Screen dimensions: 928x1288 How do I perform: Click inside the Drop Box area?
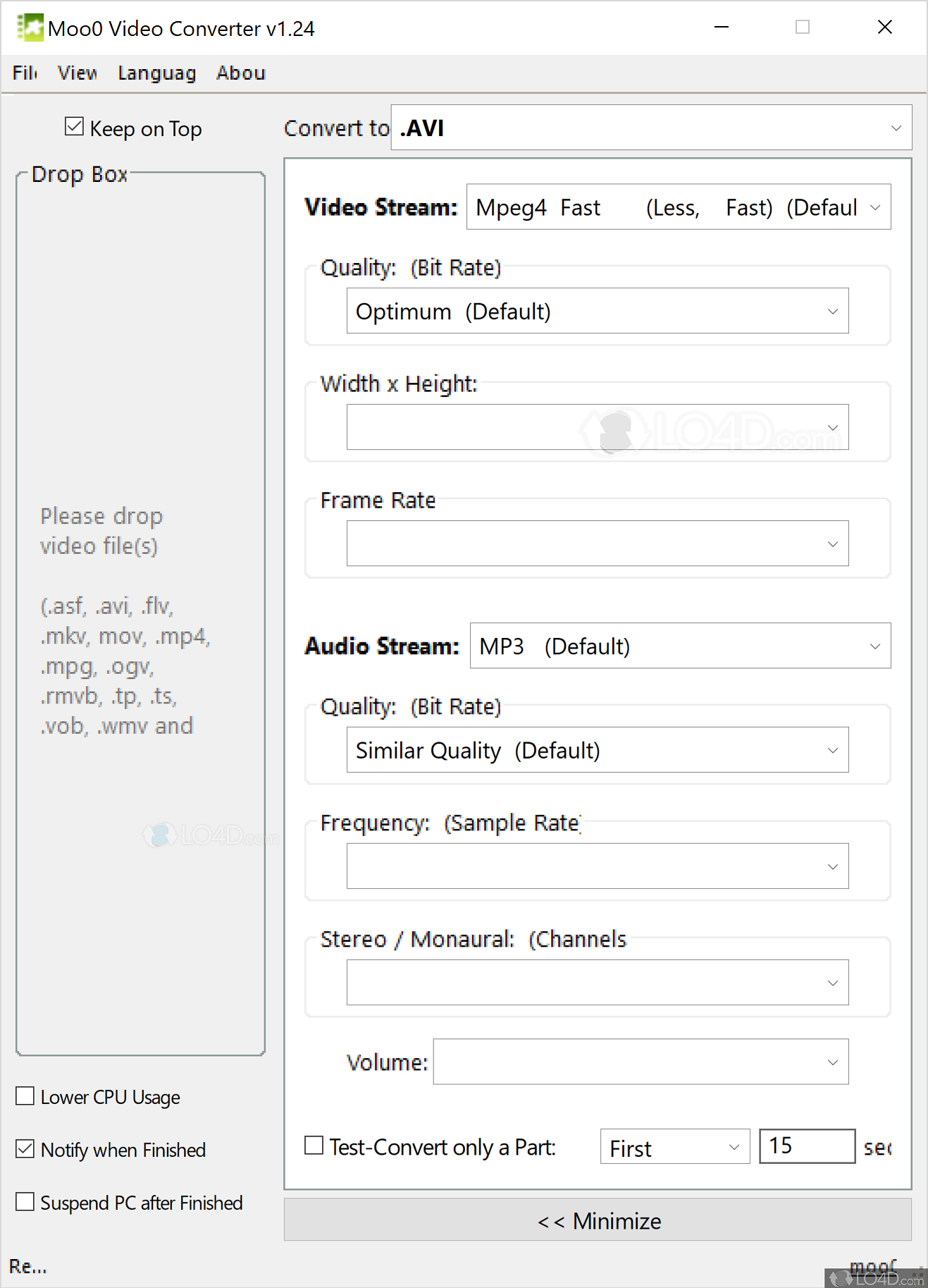pyautogui.click(x=140, y=613)
